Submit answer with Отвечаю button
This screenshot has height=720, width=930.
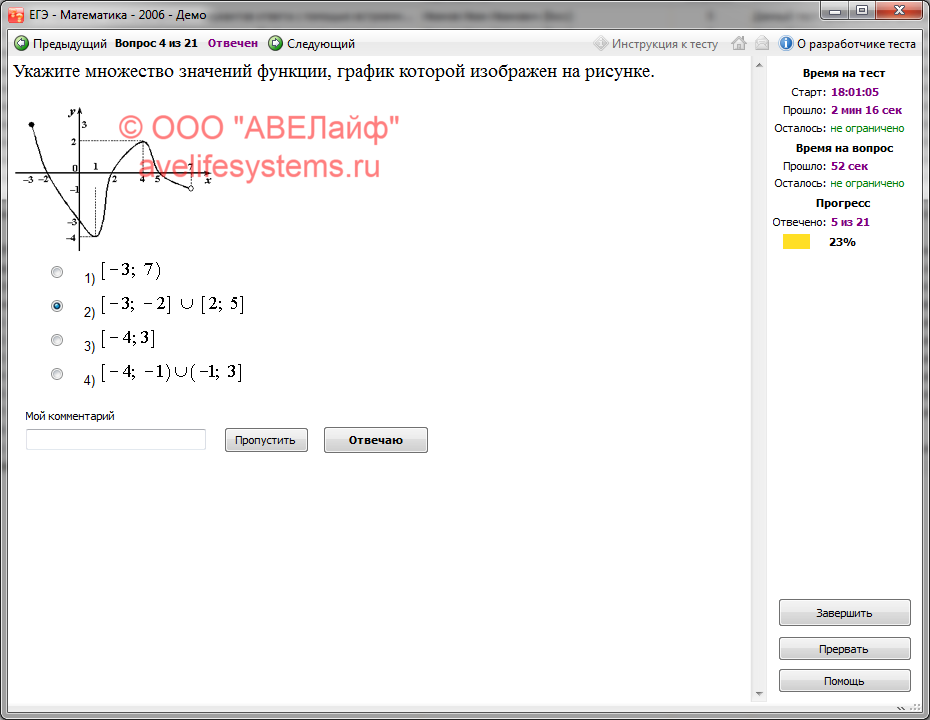point(375,440)
